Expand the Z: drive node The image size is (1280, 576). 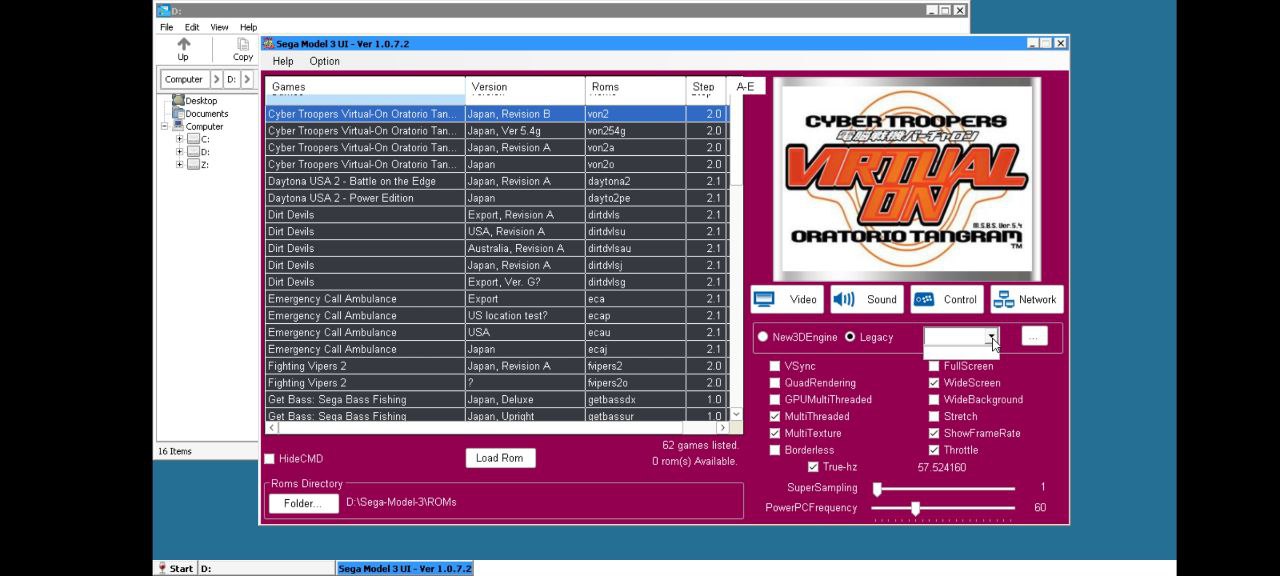pos(180,165)
